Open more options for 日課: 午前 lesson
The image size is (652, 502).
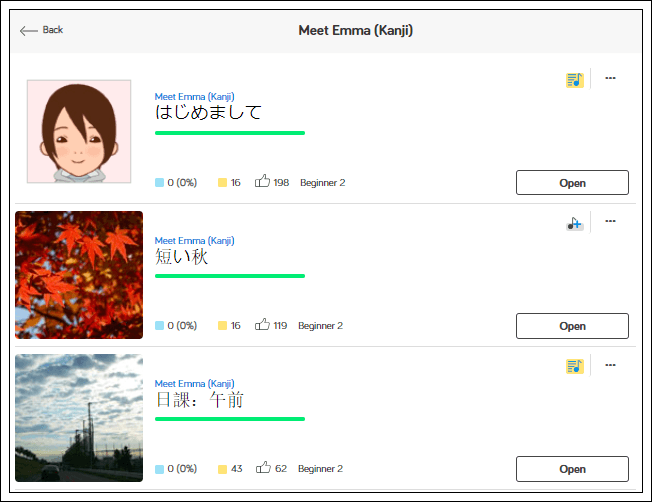[610, 365]
